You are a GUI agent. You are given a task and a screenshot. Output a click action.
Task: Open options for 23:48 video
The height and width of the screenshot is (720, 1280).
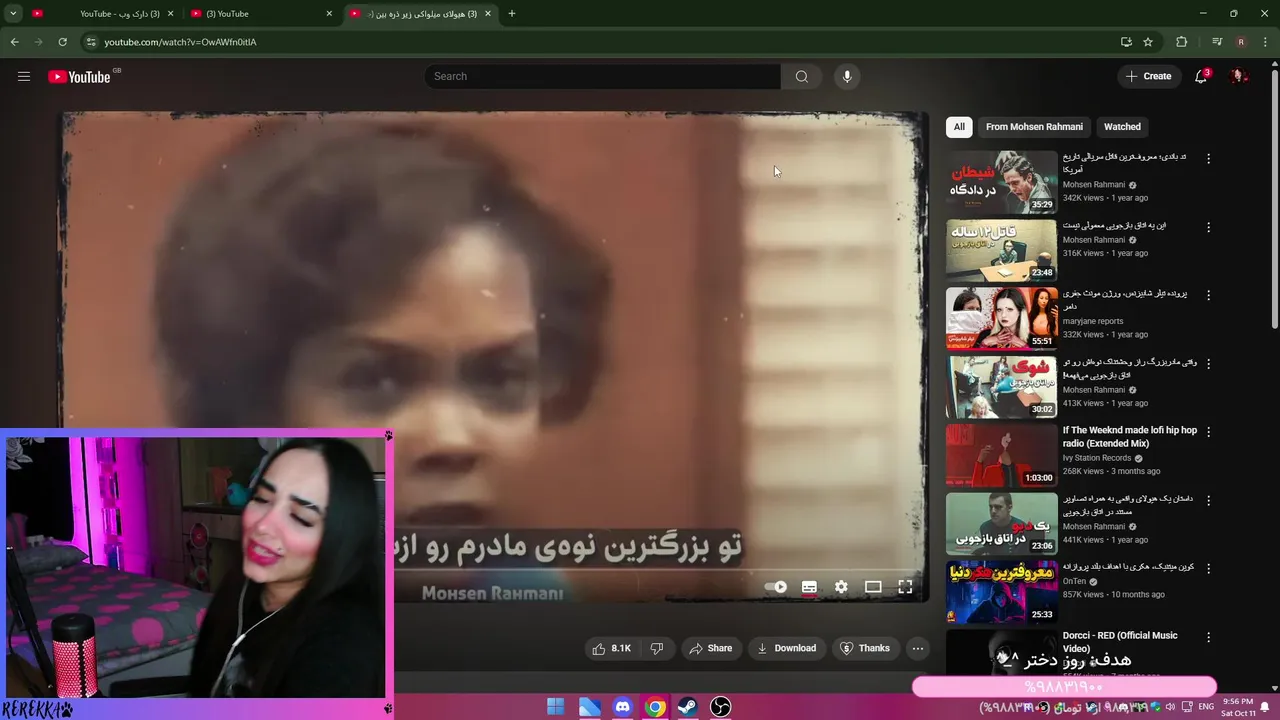(x=1208, y=227)
